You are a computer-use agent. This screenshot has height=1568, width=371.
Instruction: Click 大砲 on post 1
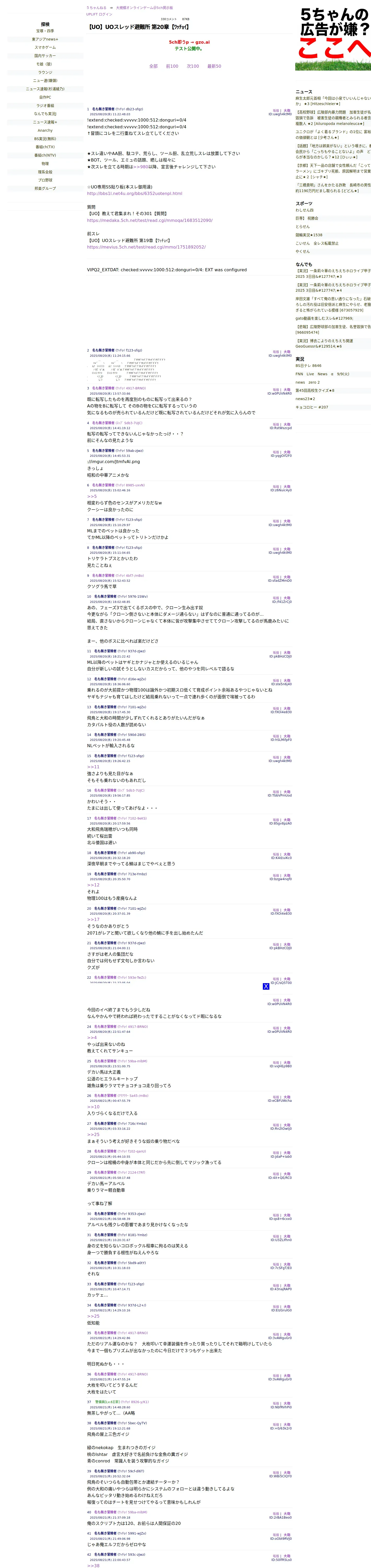(287, 111)
